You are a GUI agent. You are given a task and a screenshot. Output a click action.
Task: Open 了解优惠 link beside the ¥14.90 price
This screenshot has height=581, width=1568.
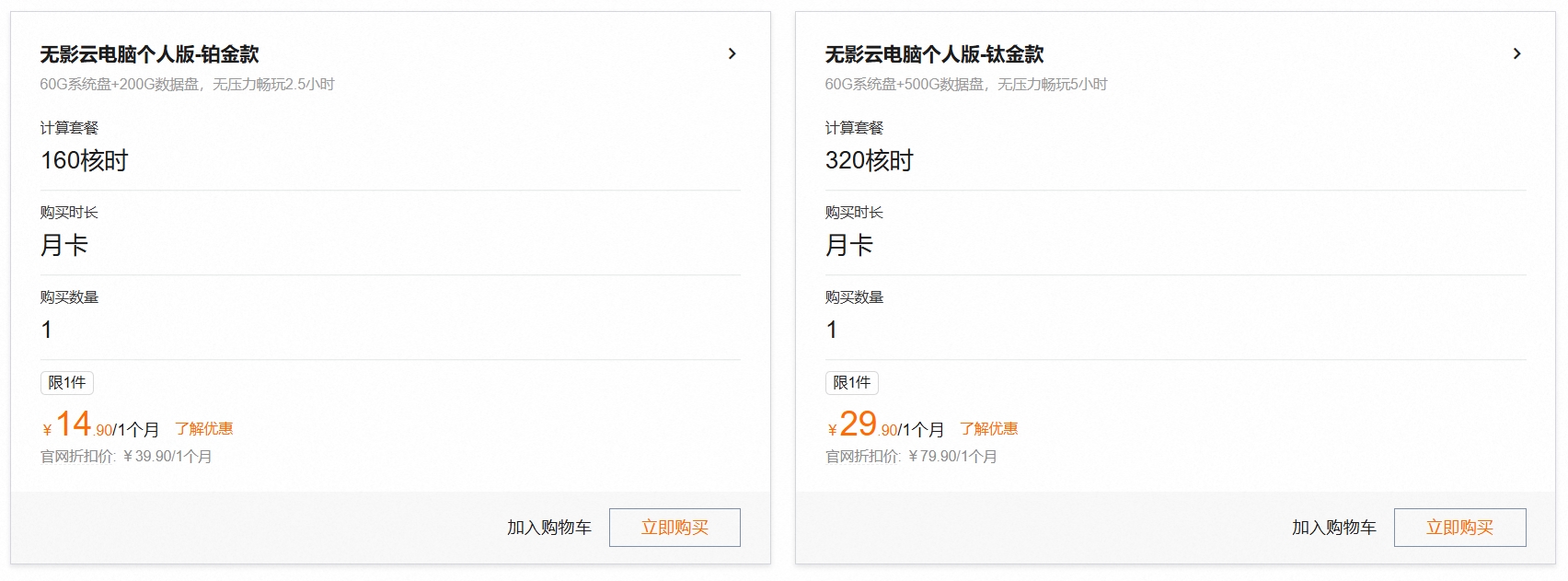(204, 429)
